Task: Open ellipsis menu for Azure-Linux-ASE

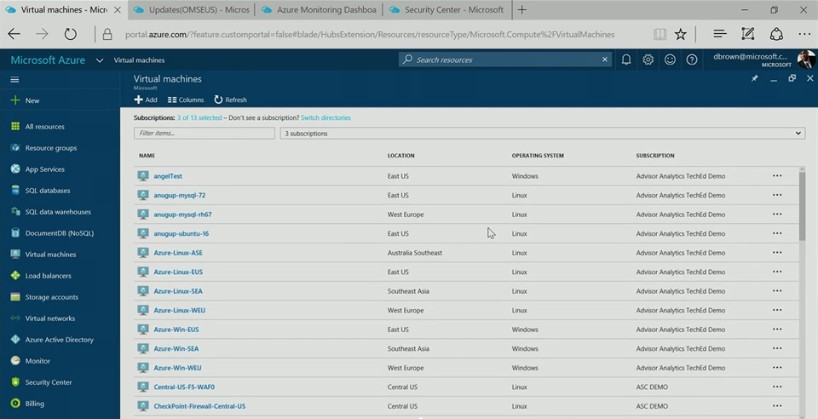Action: pyautogui.click(x=777, y=253)
